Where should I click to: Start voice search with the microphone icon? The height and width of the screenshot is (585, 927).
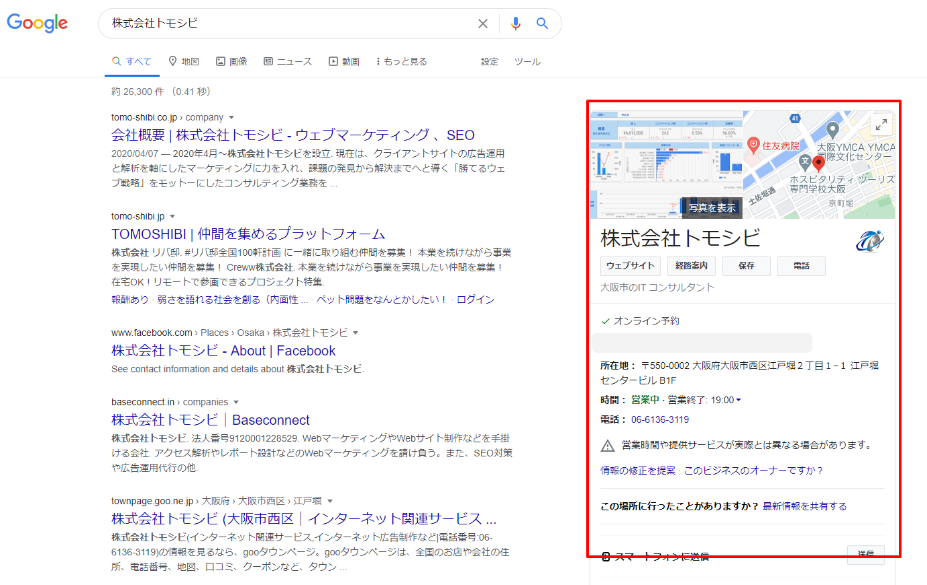[516, 24]
